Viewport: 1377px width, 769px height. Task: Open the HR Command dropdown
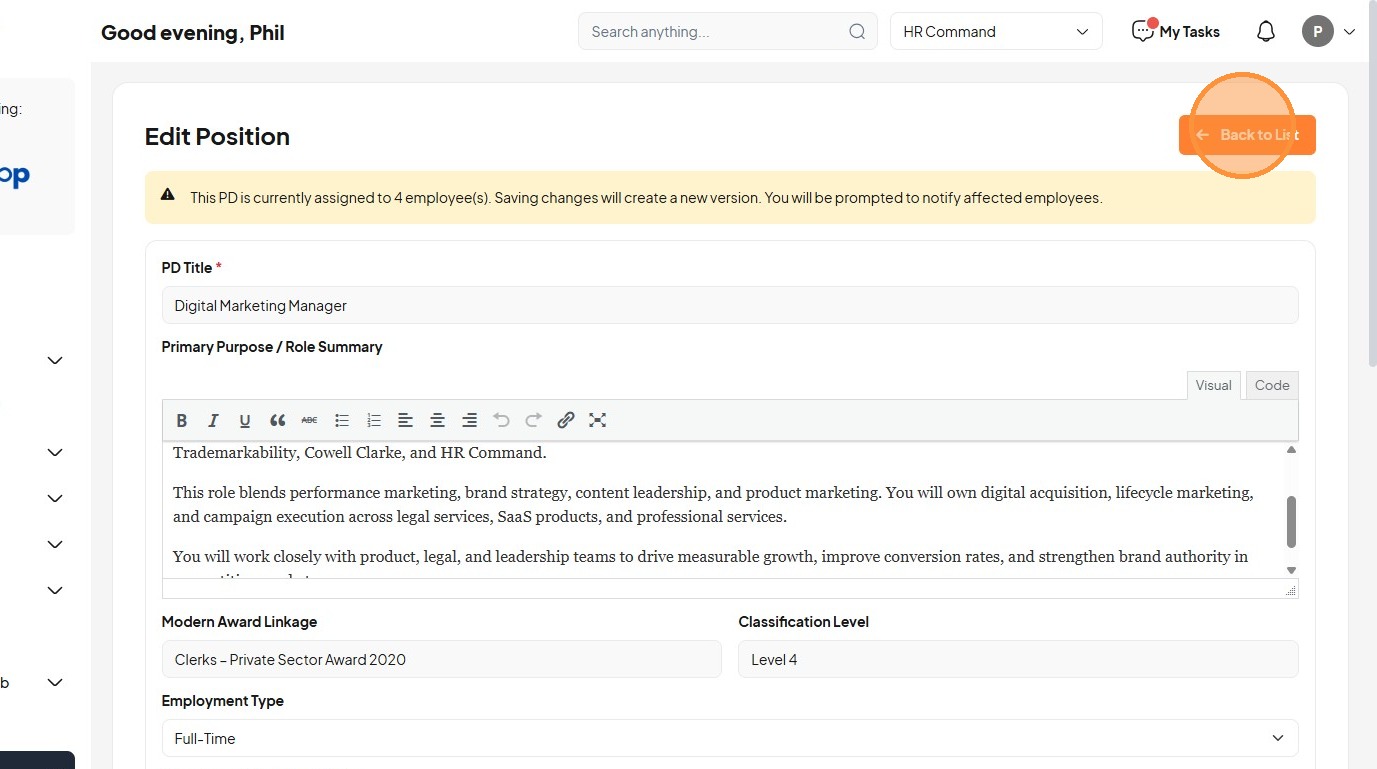(x=996, y=32)
